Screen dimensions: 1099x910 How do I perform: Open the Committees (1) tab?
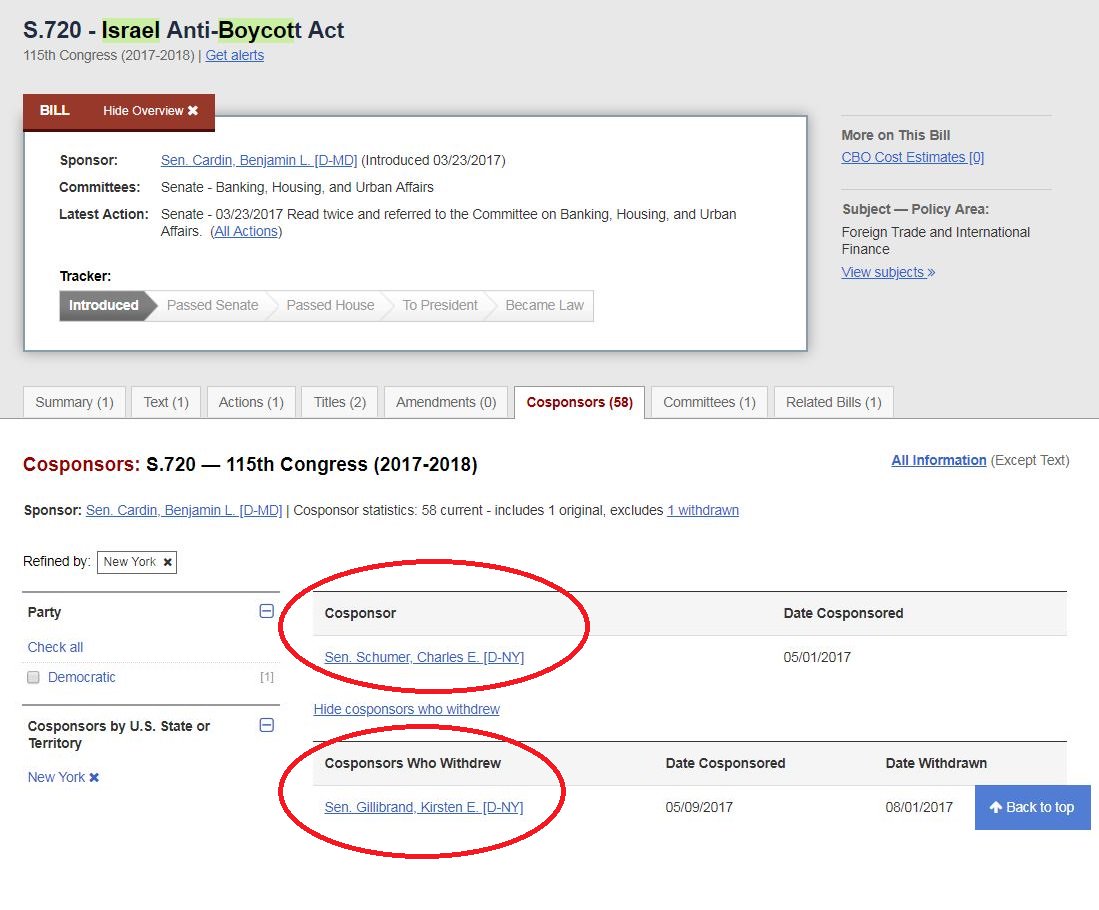[709, 402]
